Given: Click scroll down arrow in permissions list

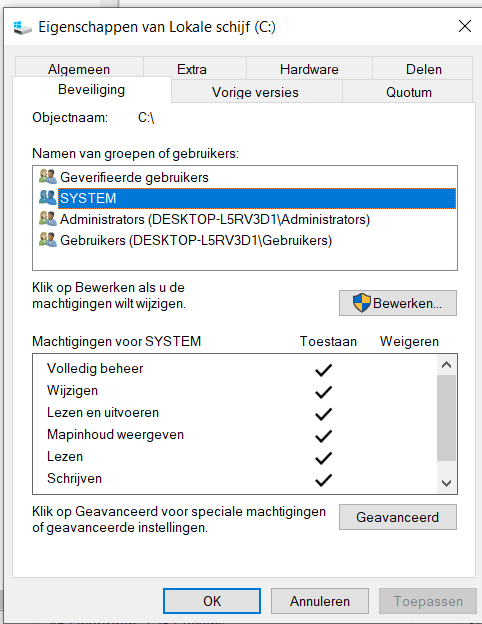Looking at the screenshot, I should pyautogui.click(x=447, y=483).
